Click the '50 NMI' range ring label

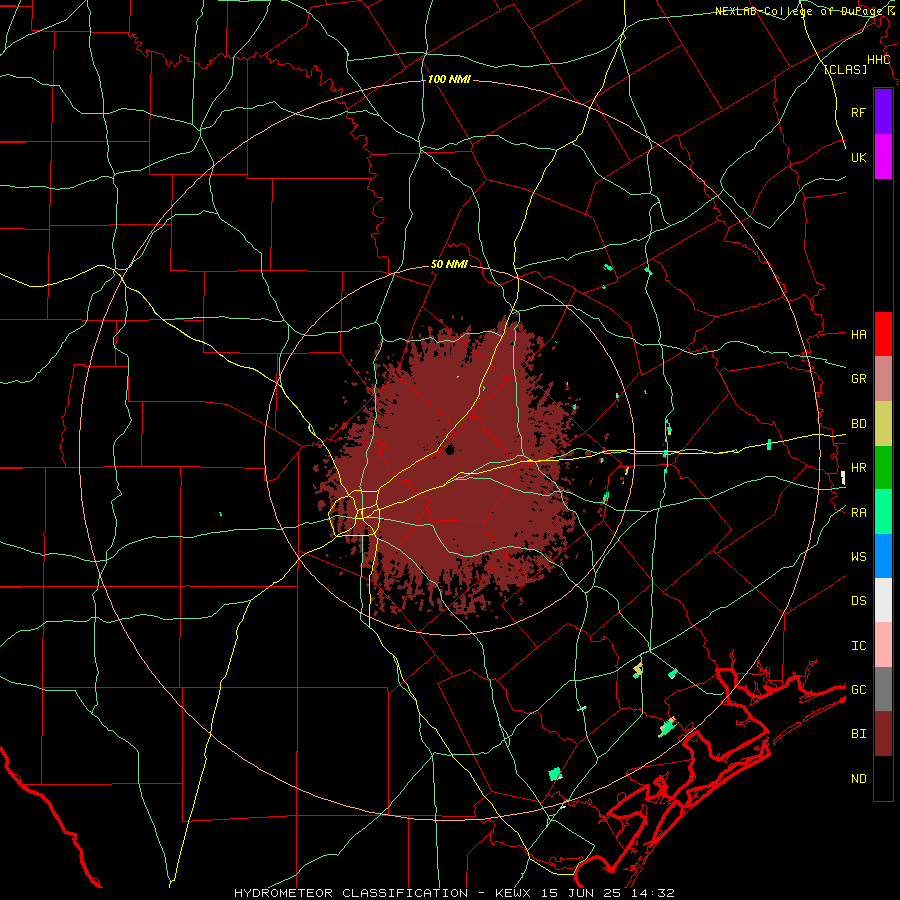[x=449, y=265]
